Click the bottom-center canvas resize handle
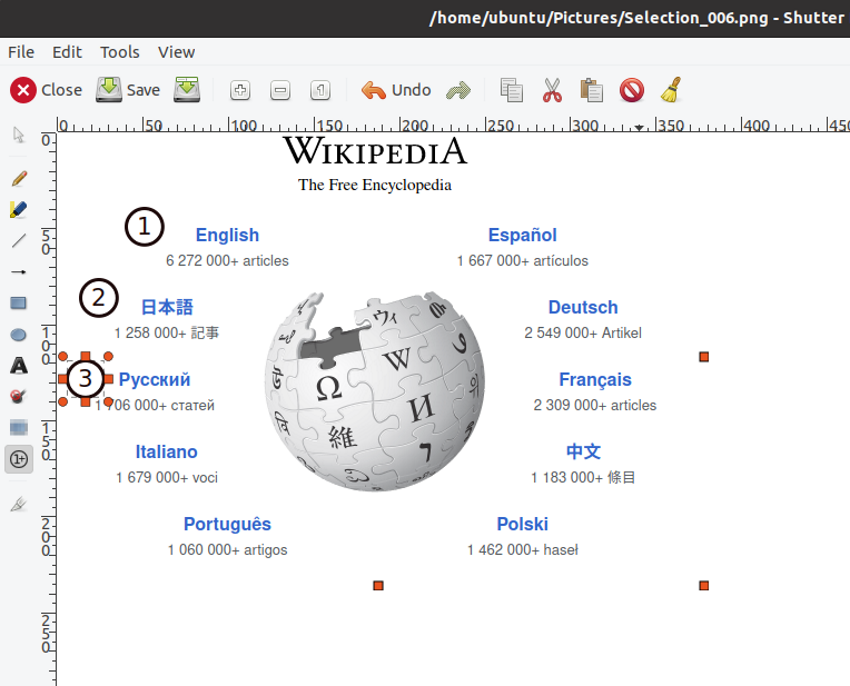Viewport: 850px width, 686px height. (378, 585)
